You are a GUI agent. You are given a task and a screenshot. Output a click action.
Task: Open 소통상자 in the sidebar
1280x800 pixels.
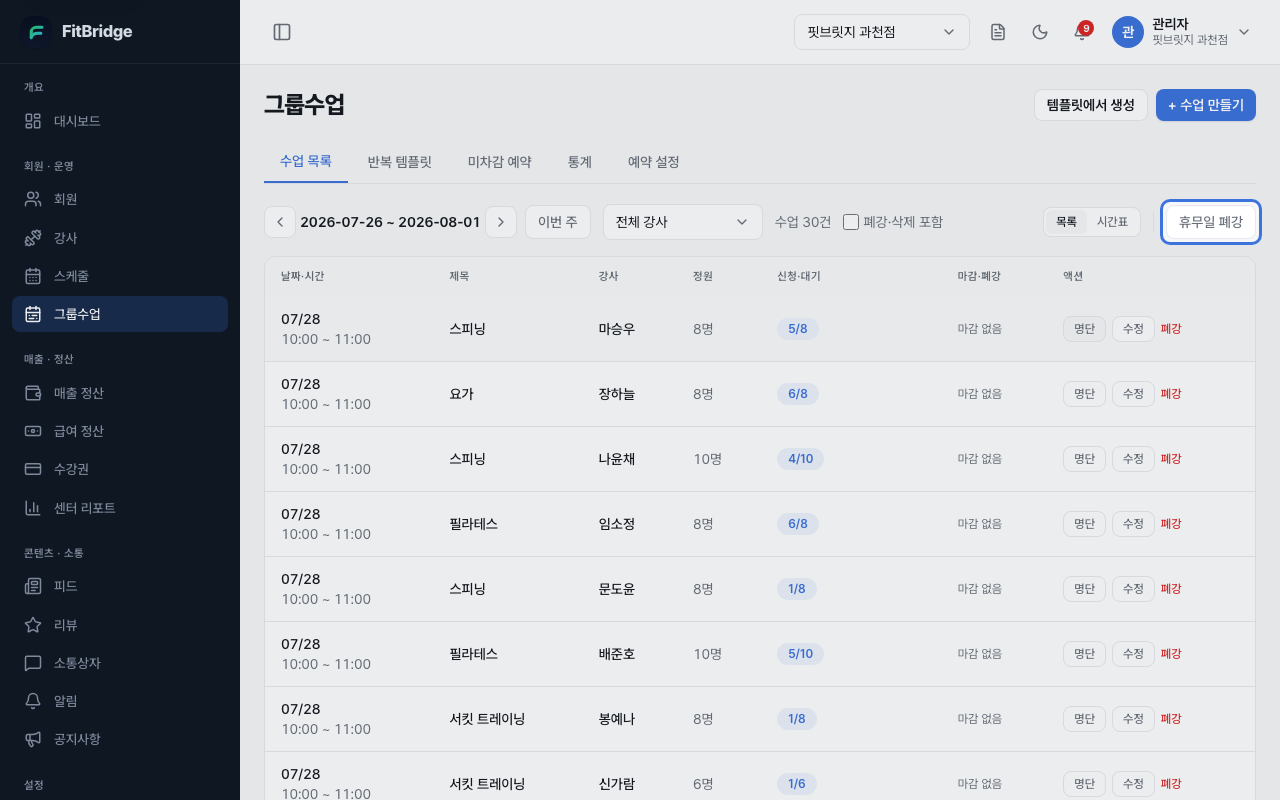[120, 663]
